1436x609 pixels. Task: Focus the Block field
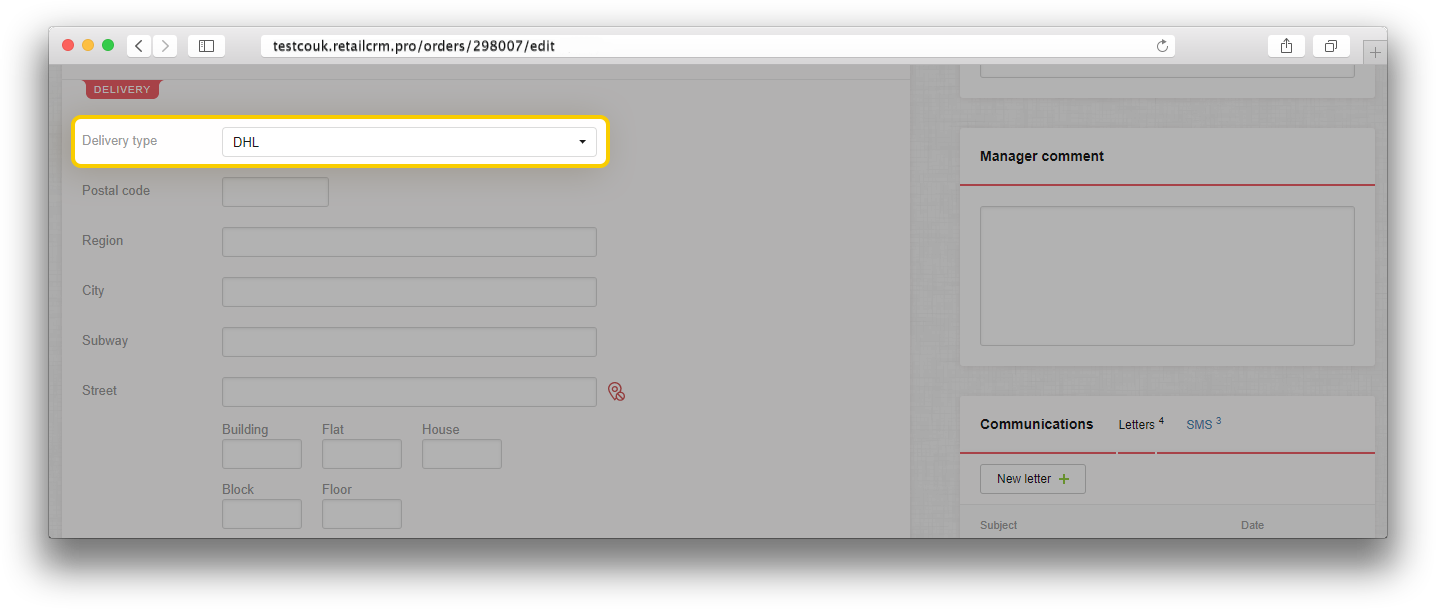click(x=262, y=514)
